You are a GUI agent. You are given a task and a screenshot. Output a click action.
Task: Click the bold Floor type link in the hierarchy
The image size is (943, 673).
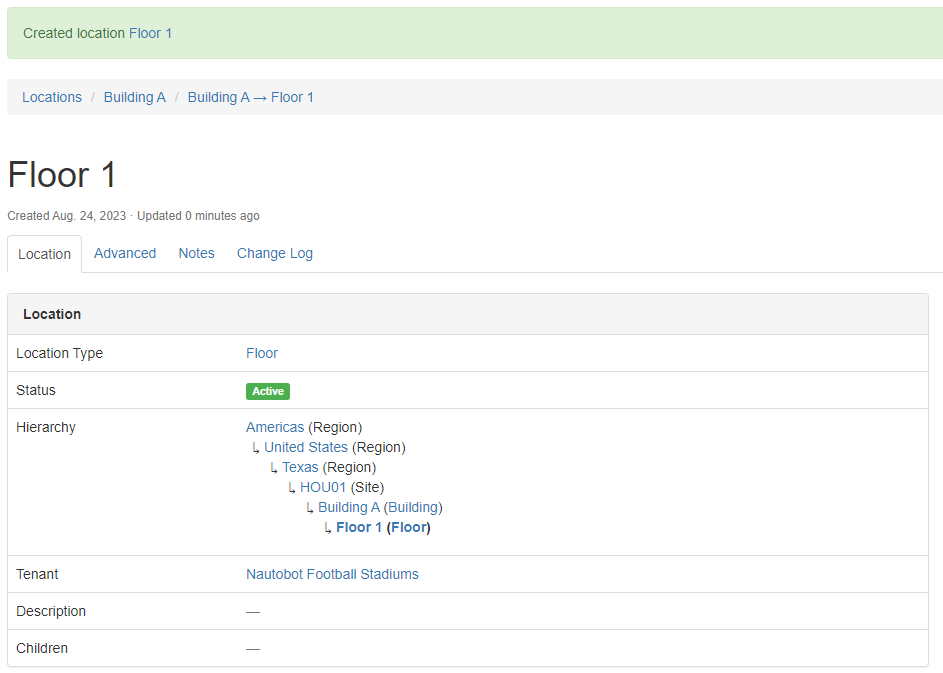[x=409, y=527]
